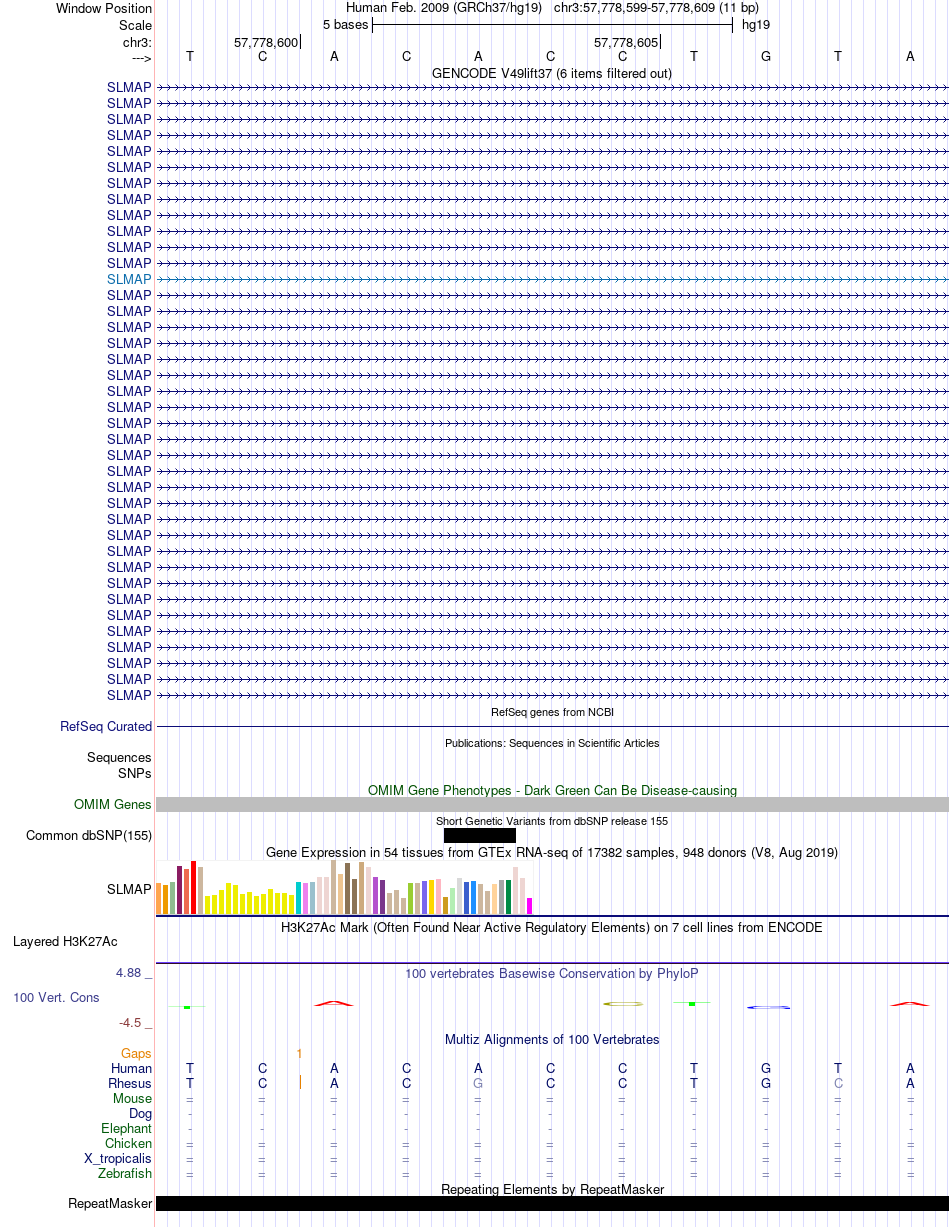Click the 'chr3:' ruler label

pos(137,42)
